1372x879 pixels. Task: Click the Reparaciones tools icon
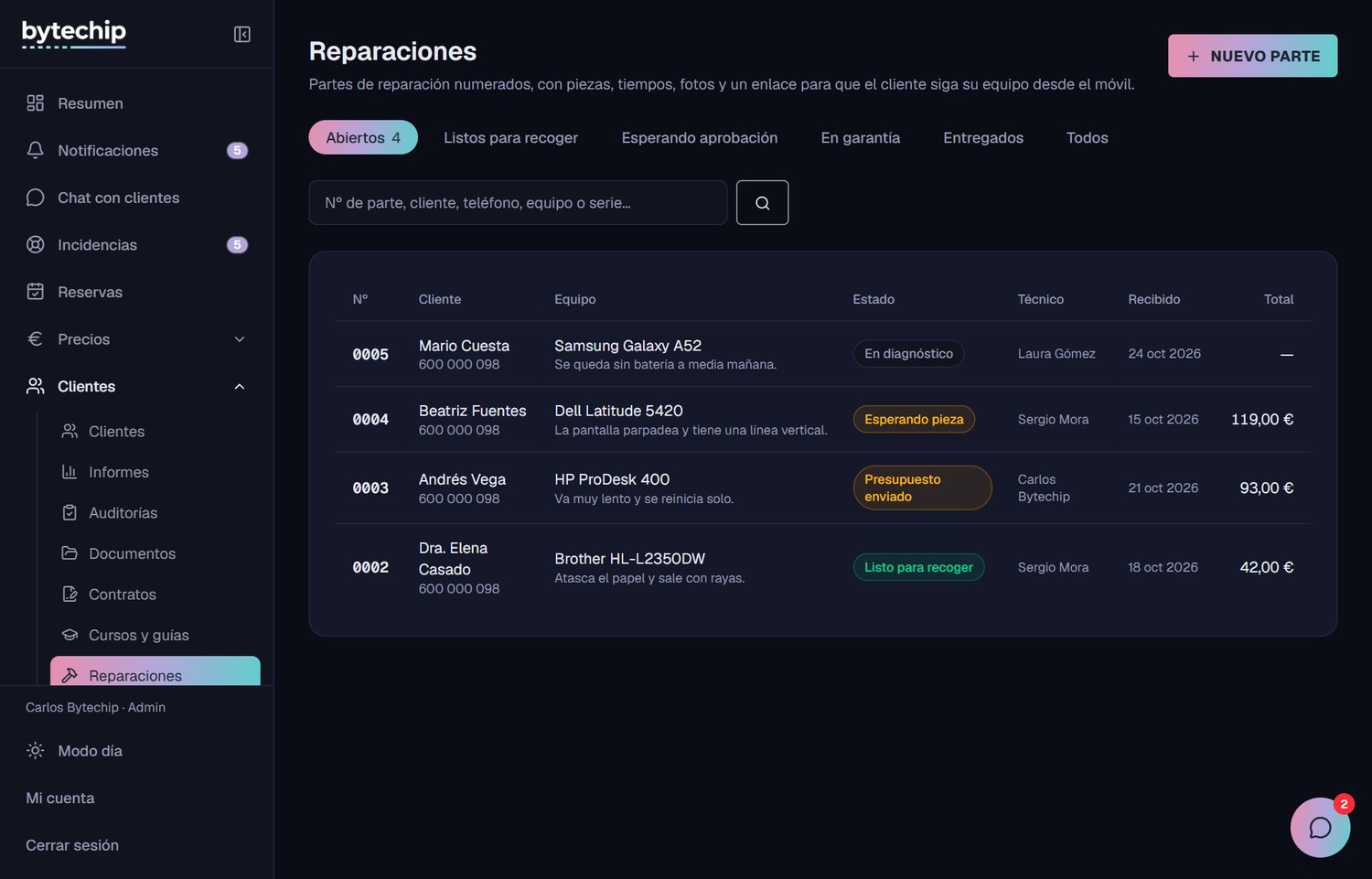click(70, 675)
